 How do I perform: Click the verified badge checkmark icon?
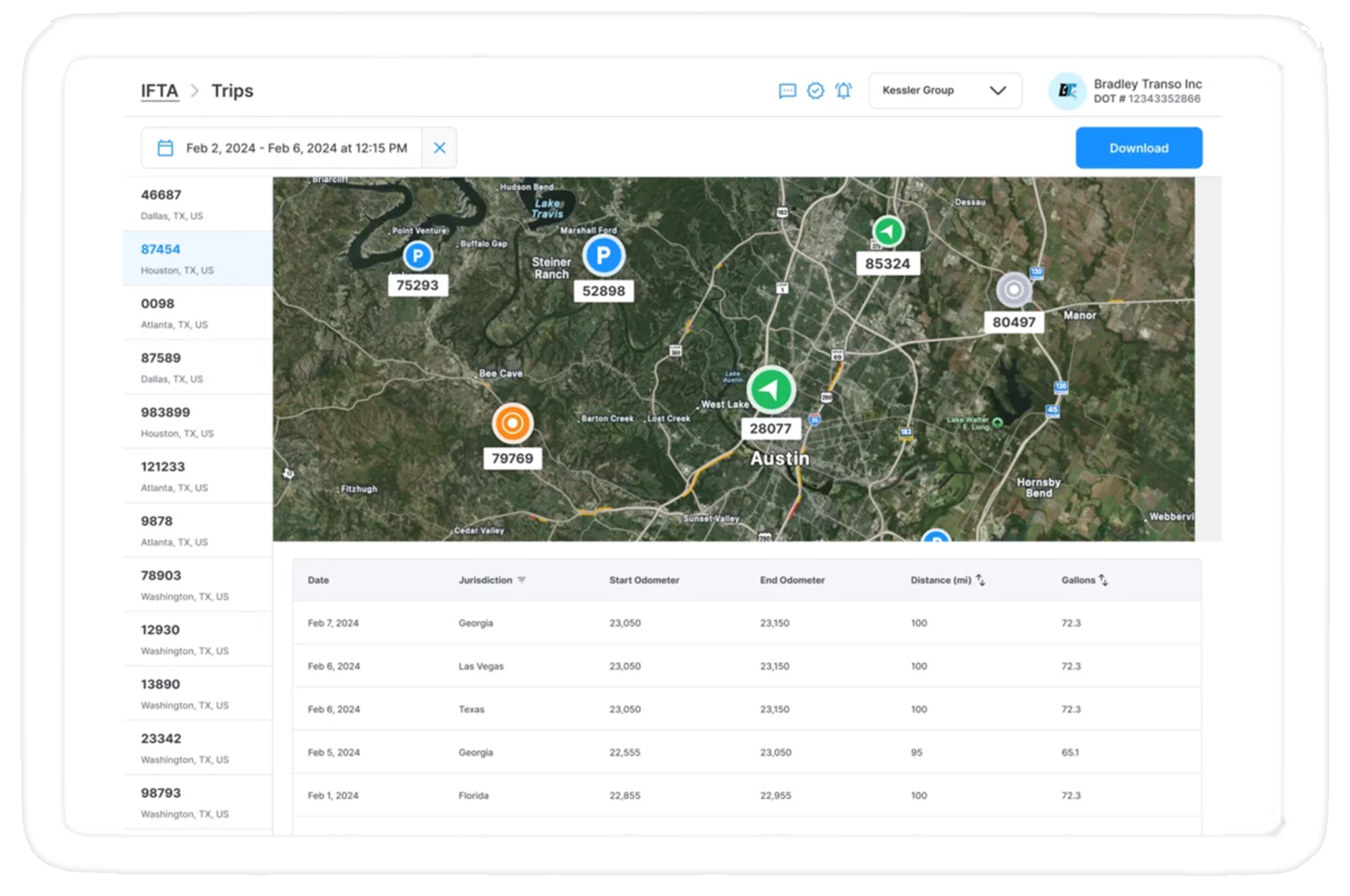pyautogui.click(x=815, y=91)
